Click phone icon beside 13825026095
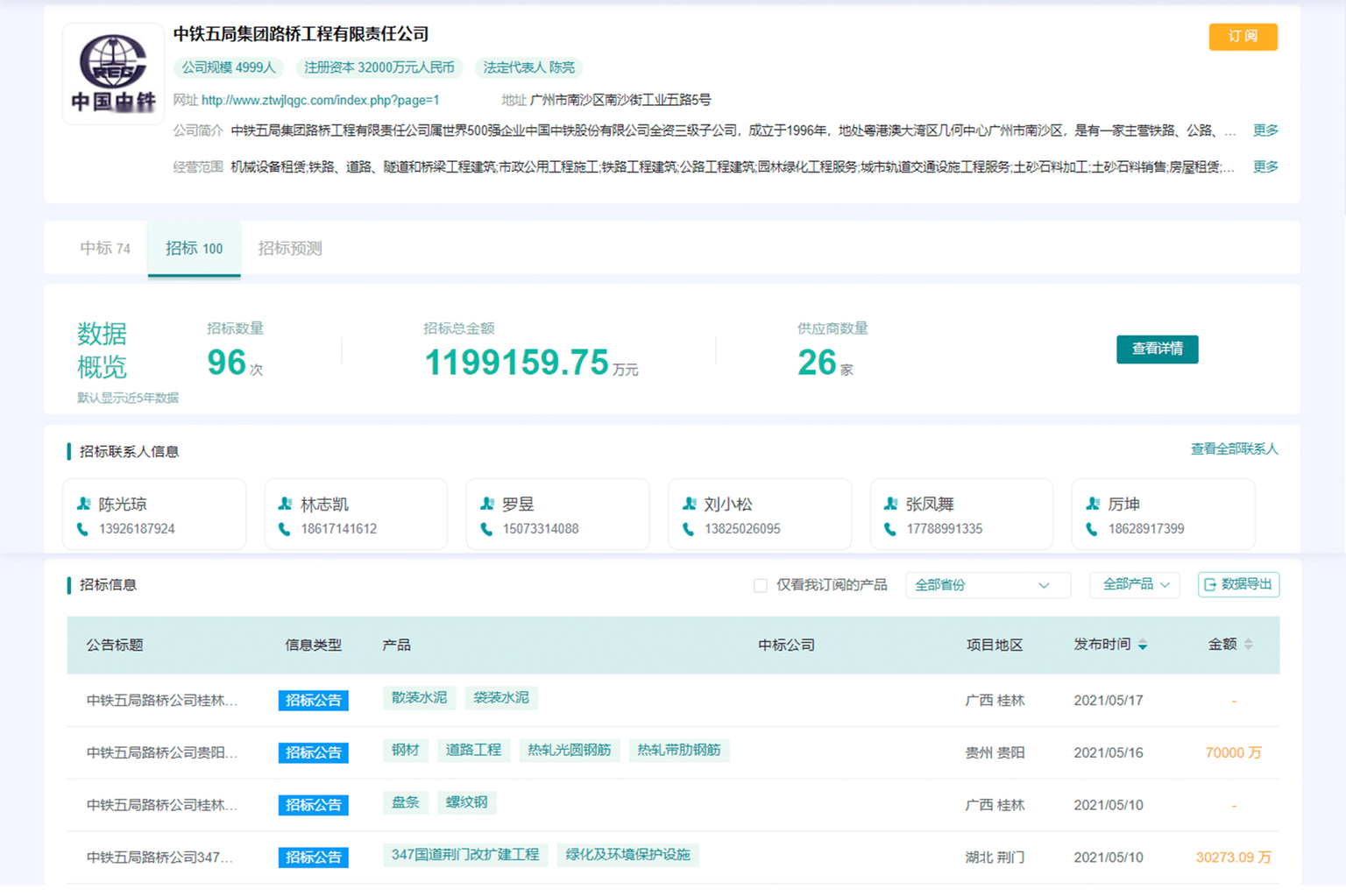Viewport: 1346px width, 896px height. [689, 529]
